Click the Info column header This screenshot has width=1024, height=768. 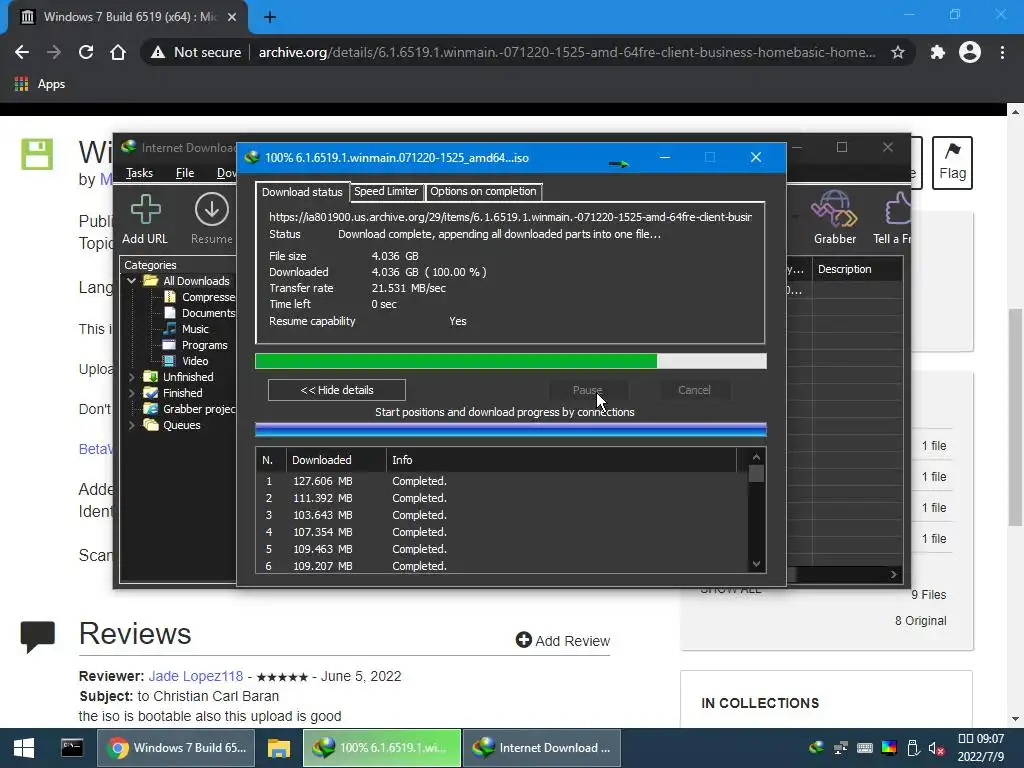click(x=562, y=460)
